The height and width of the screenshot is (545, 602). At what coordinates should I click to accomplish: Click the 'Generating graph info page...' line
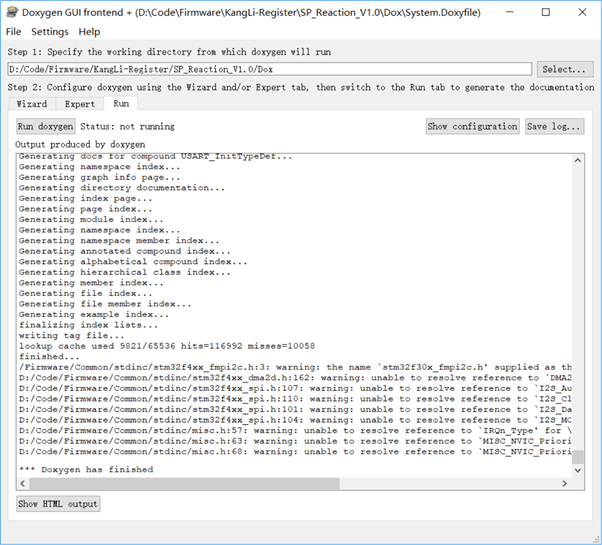click(x=99, y=177)
